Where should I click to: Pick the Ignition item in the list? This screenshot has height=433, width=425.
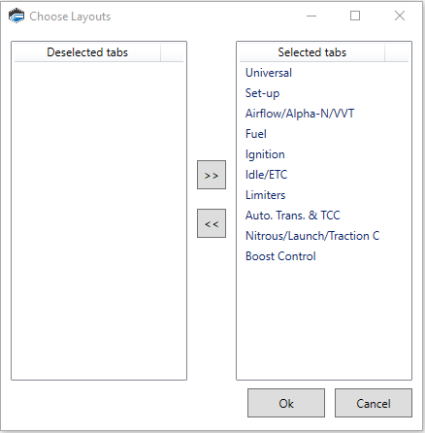point(265,154)
